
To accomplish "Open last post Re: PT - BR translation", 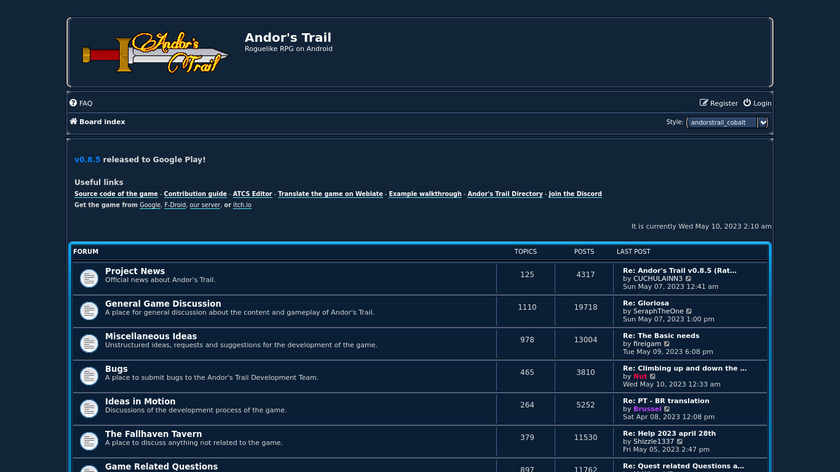I will [x=666, y=401].
